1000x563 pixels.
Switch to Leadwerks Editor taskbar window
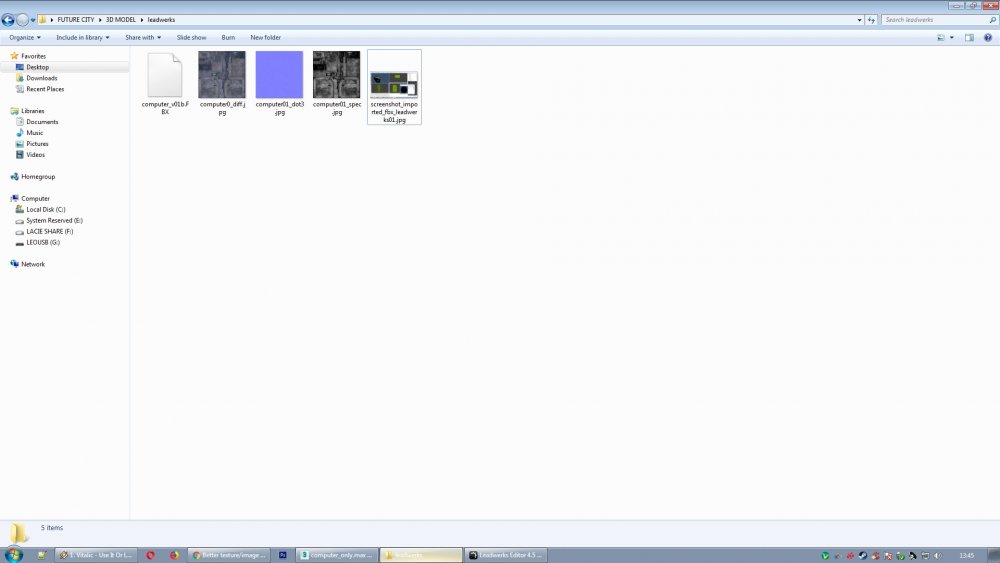click(x=506, y=555)
